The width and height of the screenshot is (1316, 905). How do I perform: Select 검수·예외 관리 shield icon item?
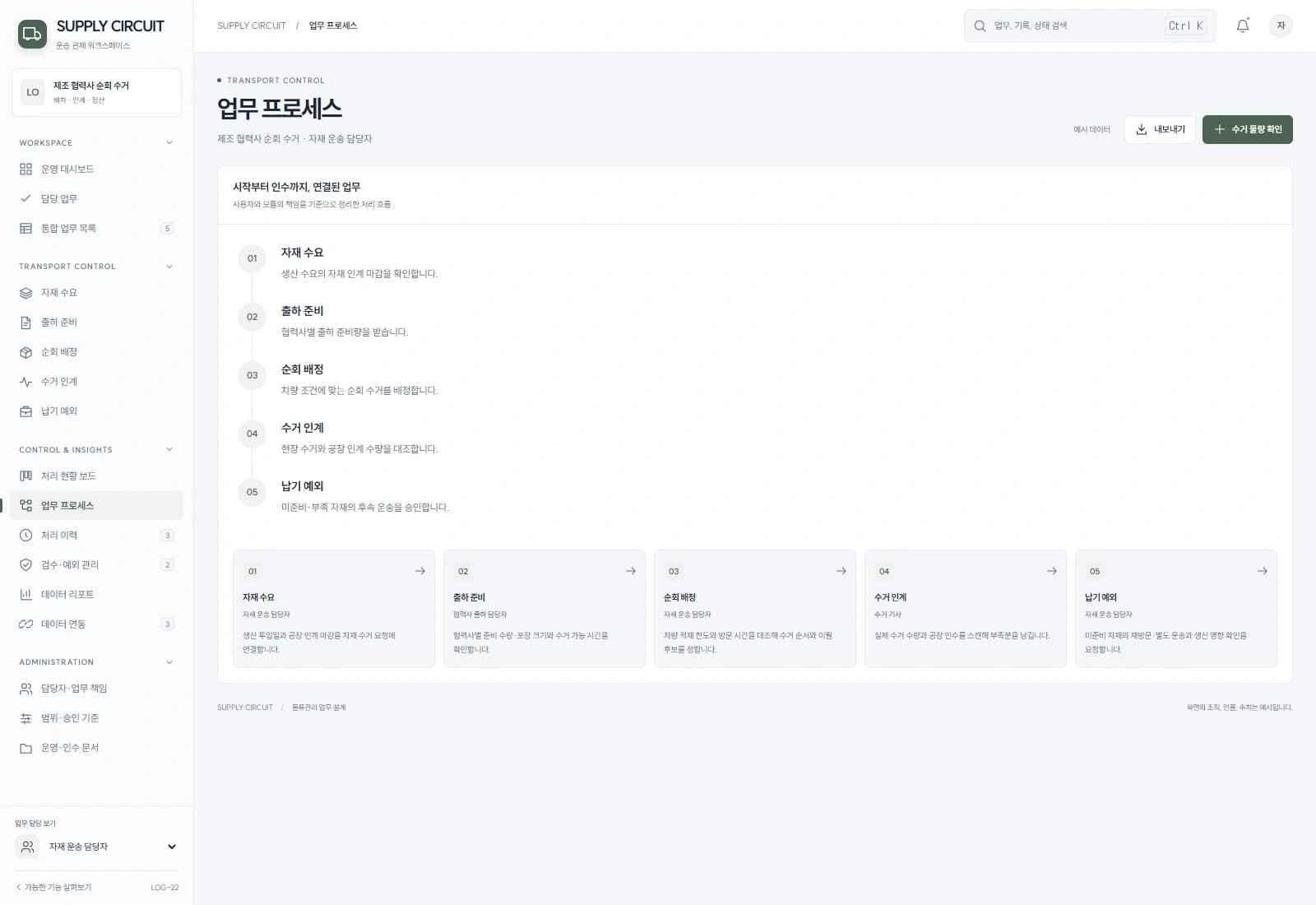click(96, 565)
